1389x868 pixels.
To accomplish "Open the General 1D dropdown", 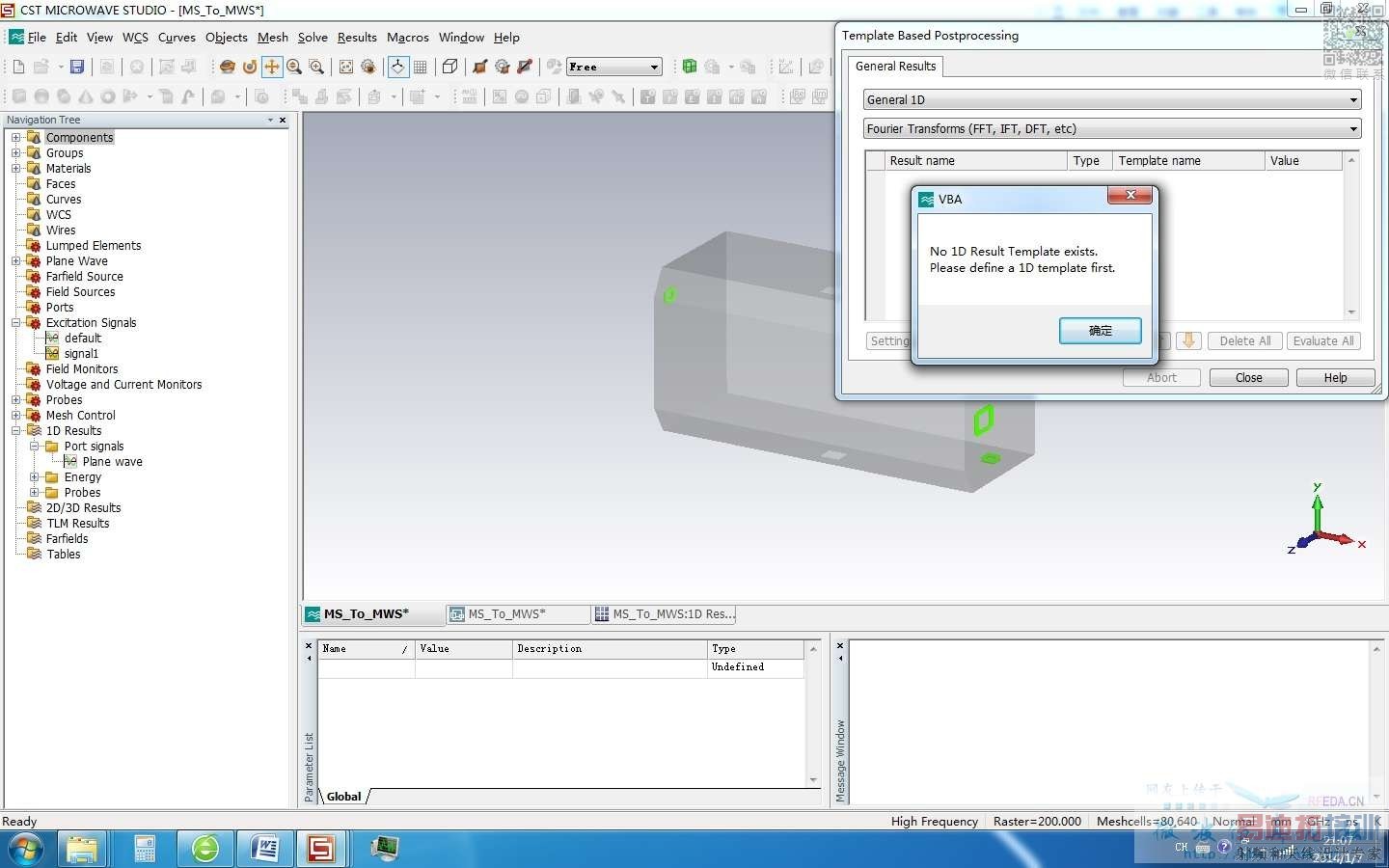I will tap(1112, 99).
